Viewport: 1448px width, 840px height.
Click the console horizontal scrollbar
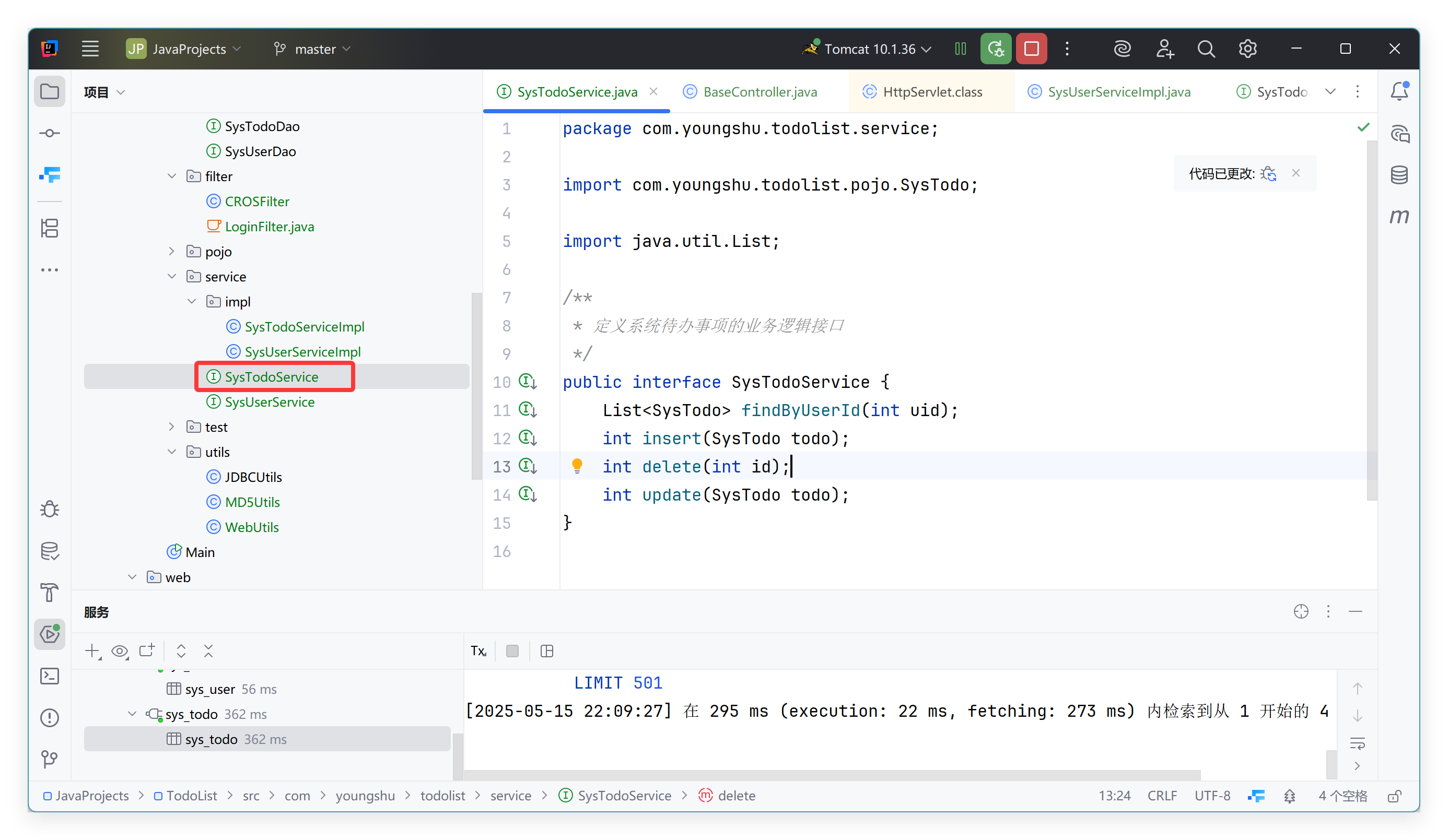pyautogui.click(x=832, y=775)
